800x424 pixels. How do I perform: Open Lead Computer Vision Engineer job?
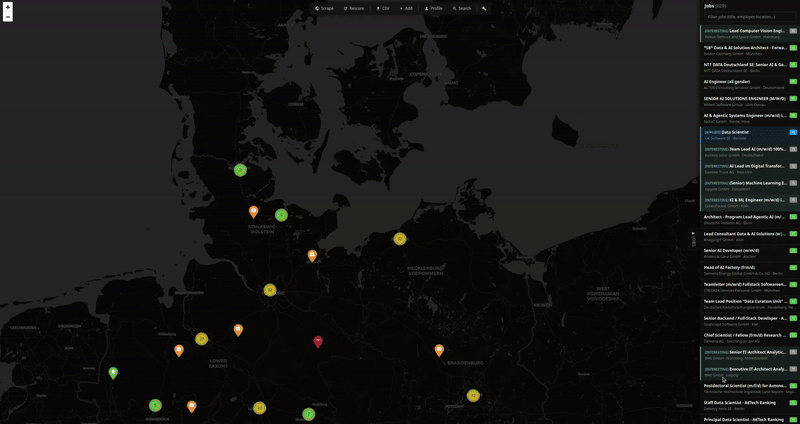(x=749, y=34)
